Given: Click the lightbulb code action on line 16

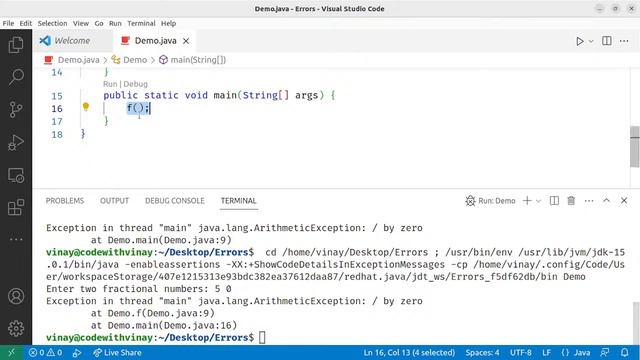Looking at the screenshot, I should coord(86,107).
